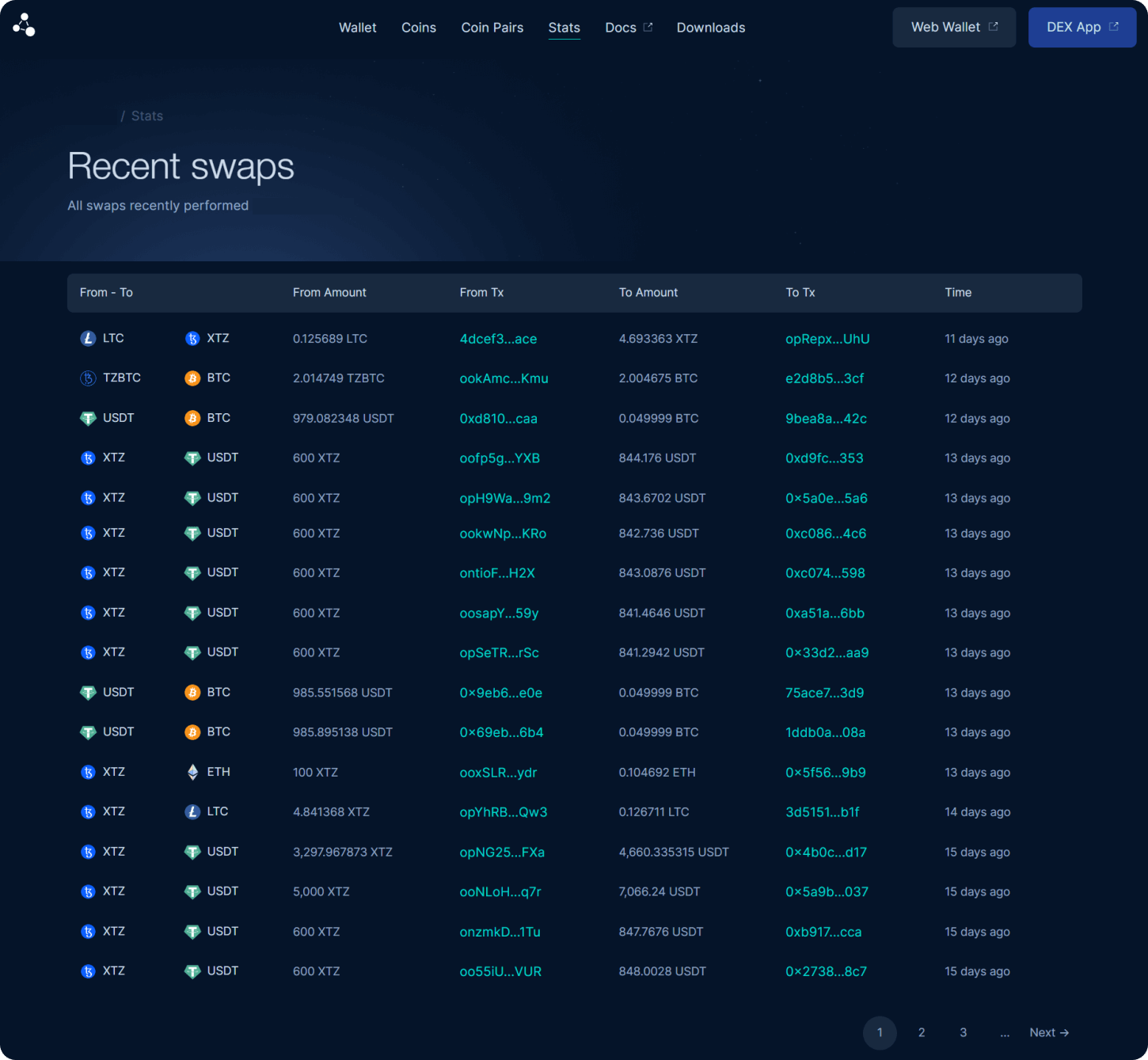Click the USDT icon in the 979.082348 USDT row
This screenshot has height=1060, width=1148.
pyautogui.click(x=89, y=418)
